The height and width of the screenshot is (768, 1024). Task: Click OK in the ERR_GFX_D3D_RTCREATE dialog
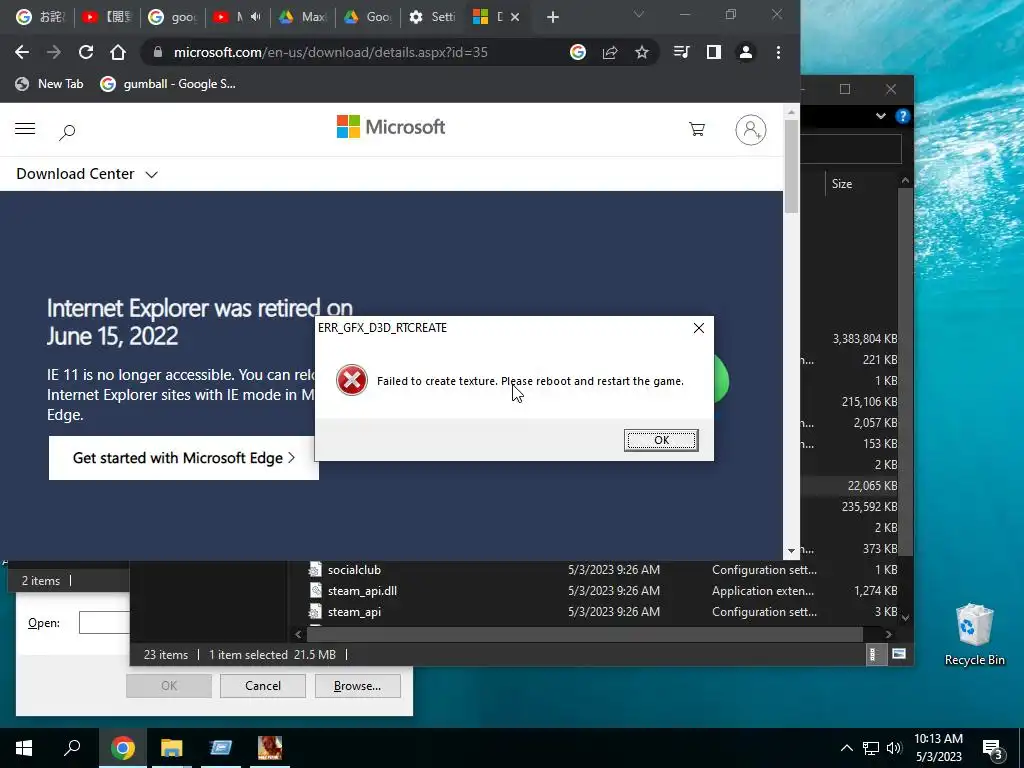click(661, 440)
